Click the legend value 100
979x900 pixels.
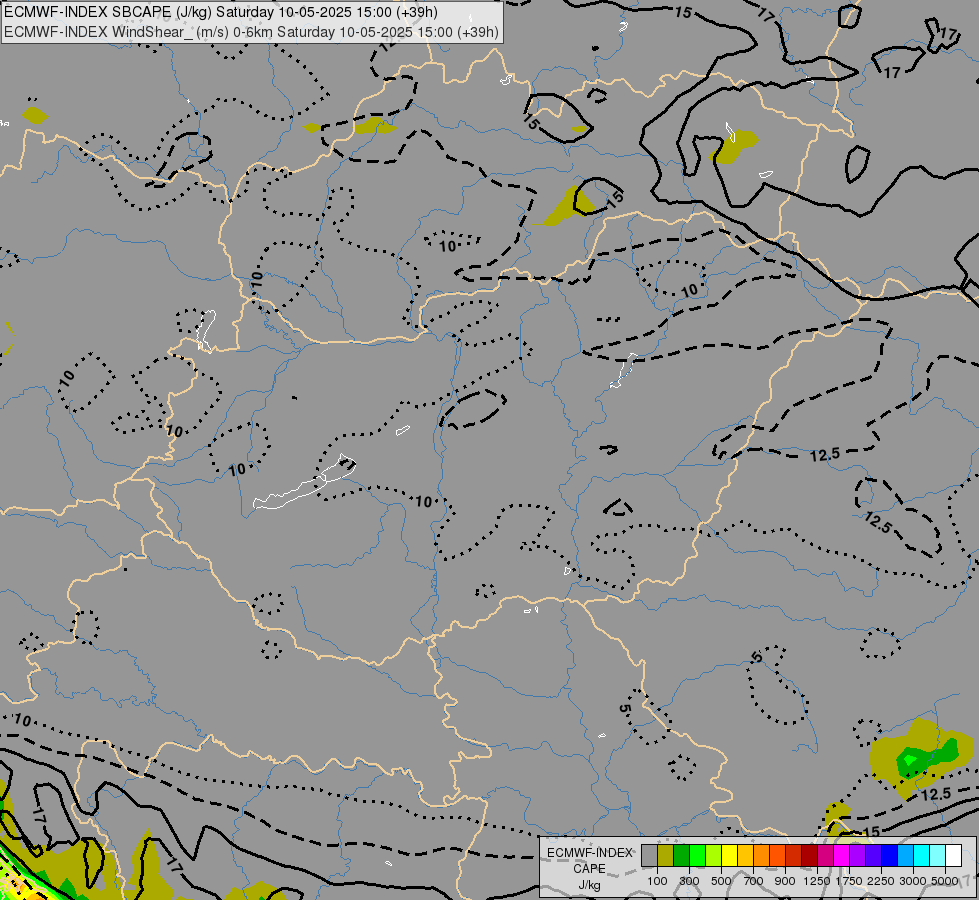(x=657, y=881)
